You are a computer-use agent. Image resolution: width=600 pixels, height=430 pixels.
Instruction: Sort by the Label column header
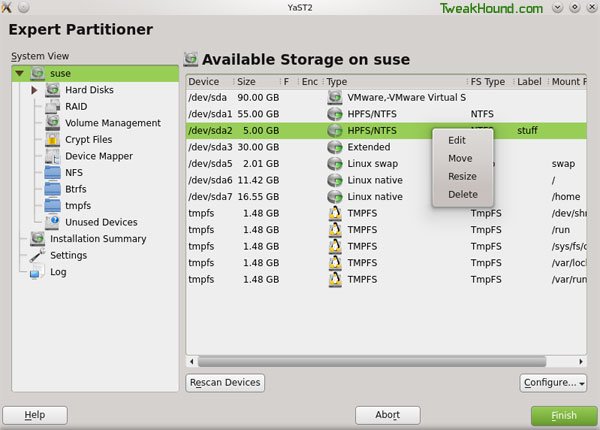[530, 81]
